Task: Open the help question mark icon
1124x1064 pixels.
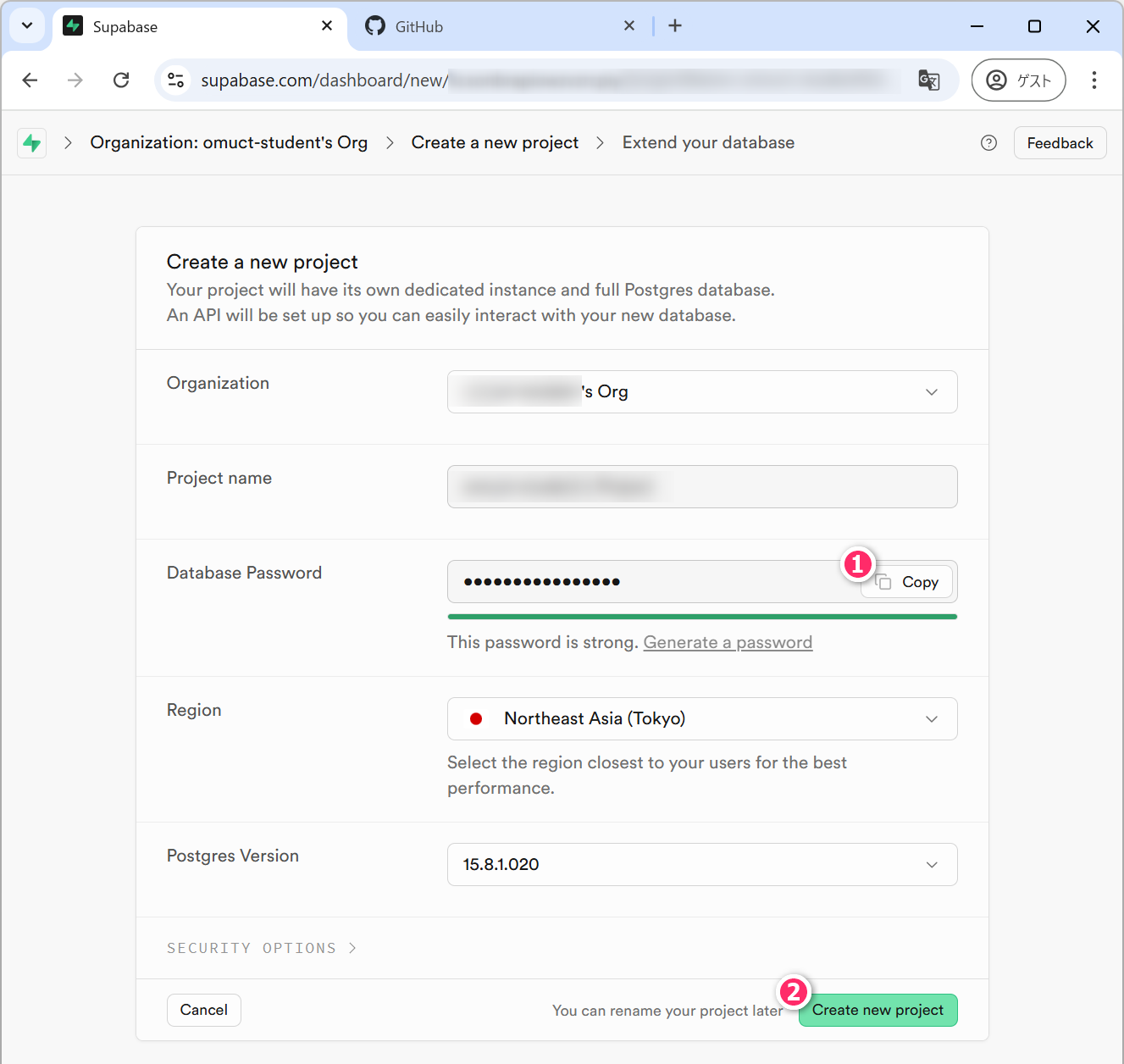Action: (x=988, y=143)
